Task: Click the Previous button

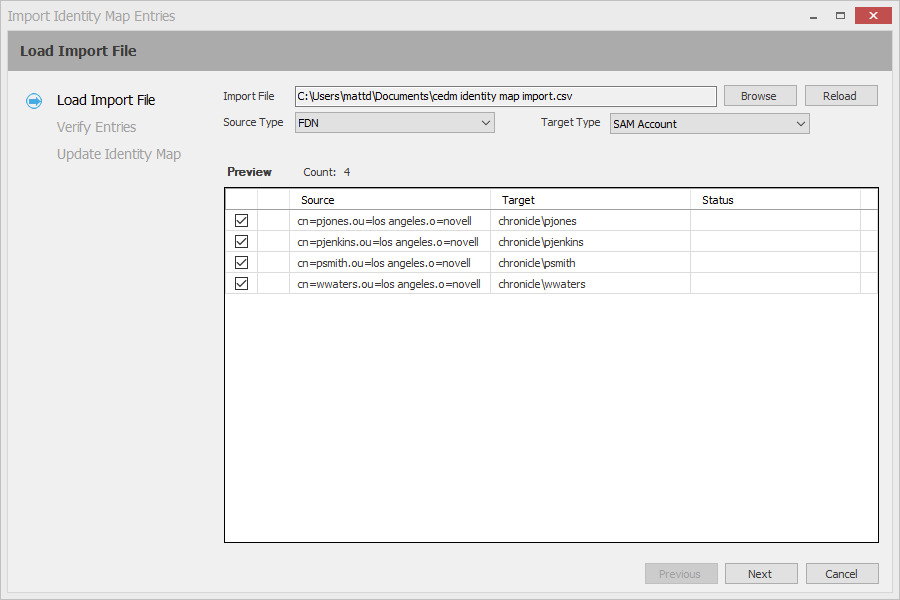Action: pos(681,574)
